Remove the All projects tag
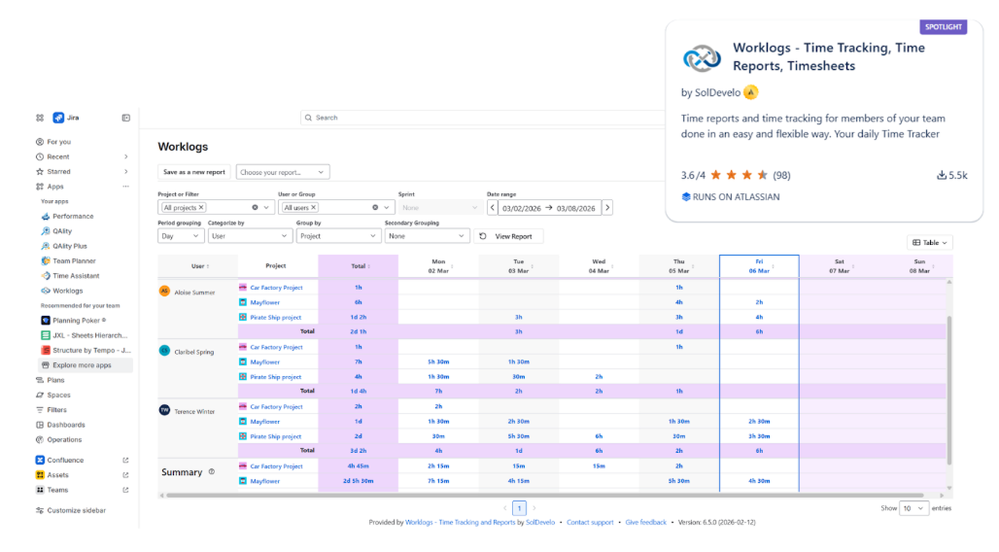999x552 pixels. (x=201, y=208)
